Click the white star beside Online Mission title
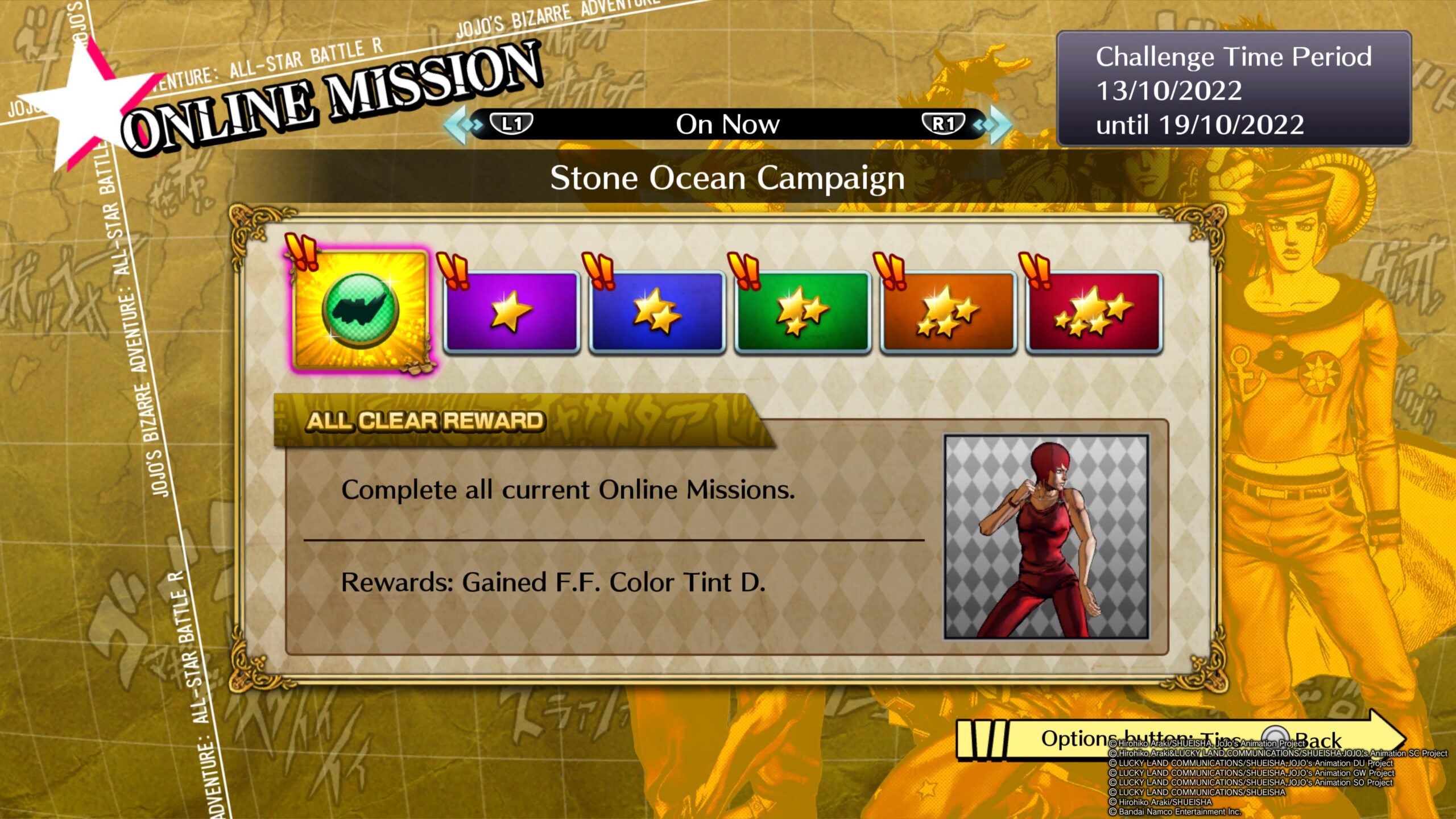 coord(85,104)
